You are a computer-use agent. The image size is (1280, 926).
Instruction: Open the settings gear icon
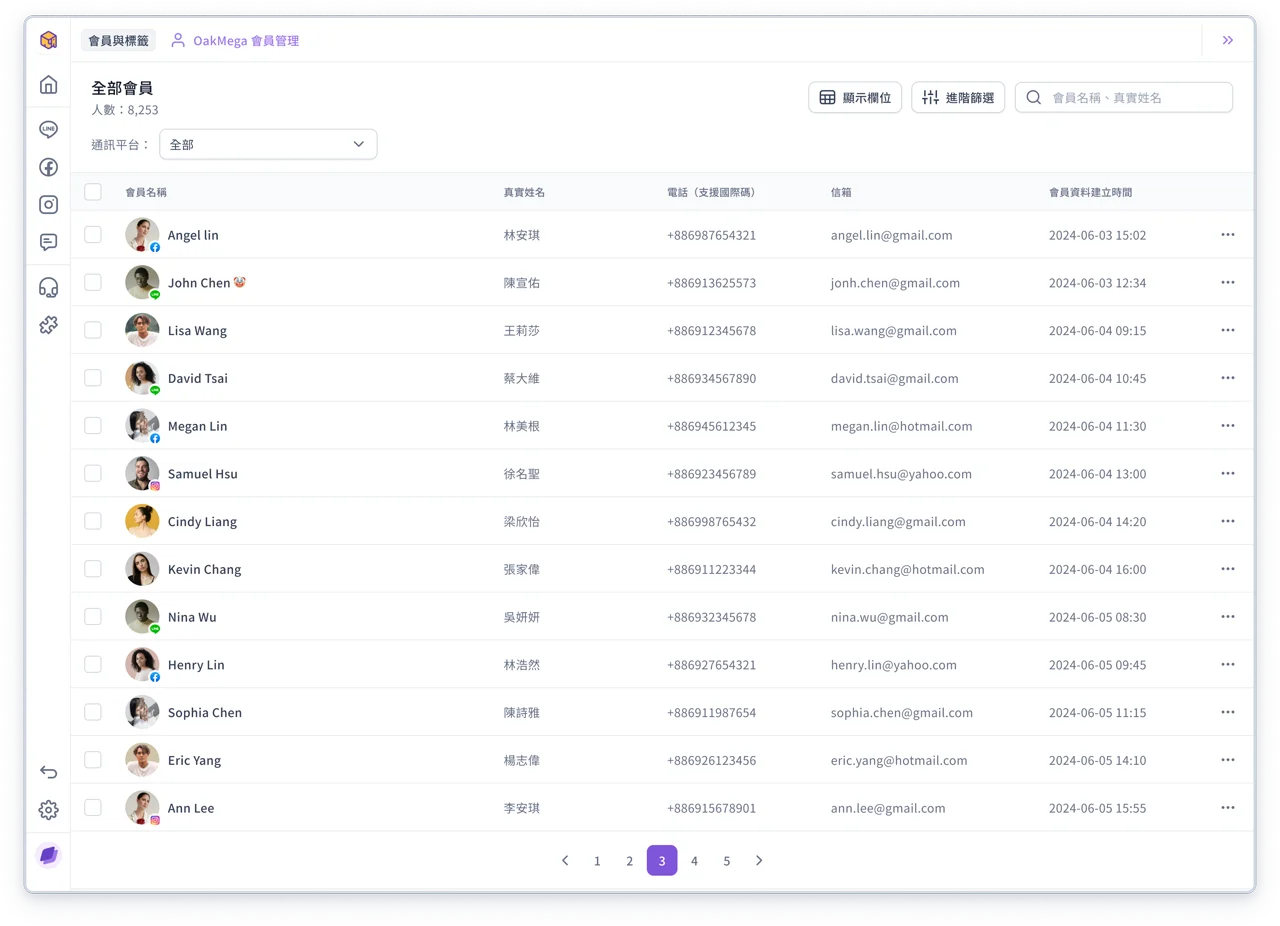48,810
